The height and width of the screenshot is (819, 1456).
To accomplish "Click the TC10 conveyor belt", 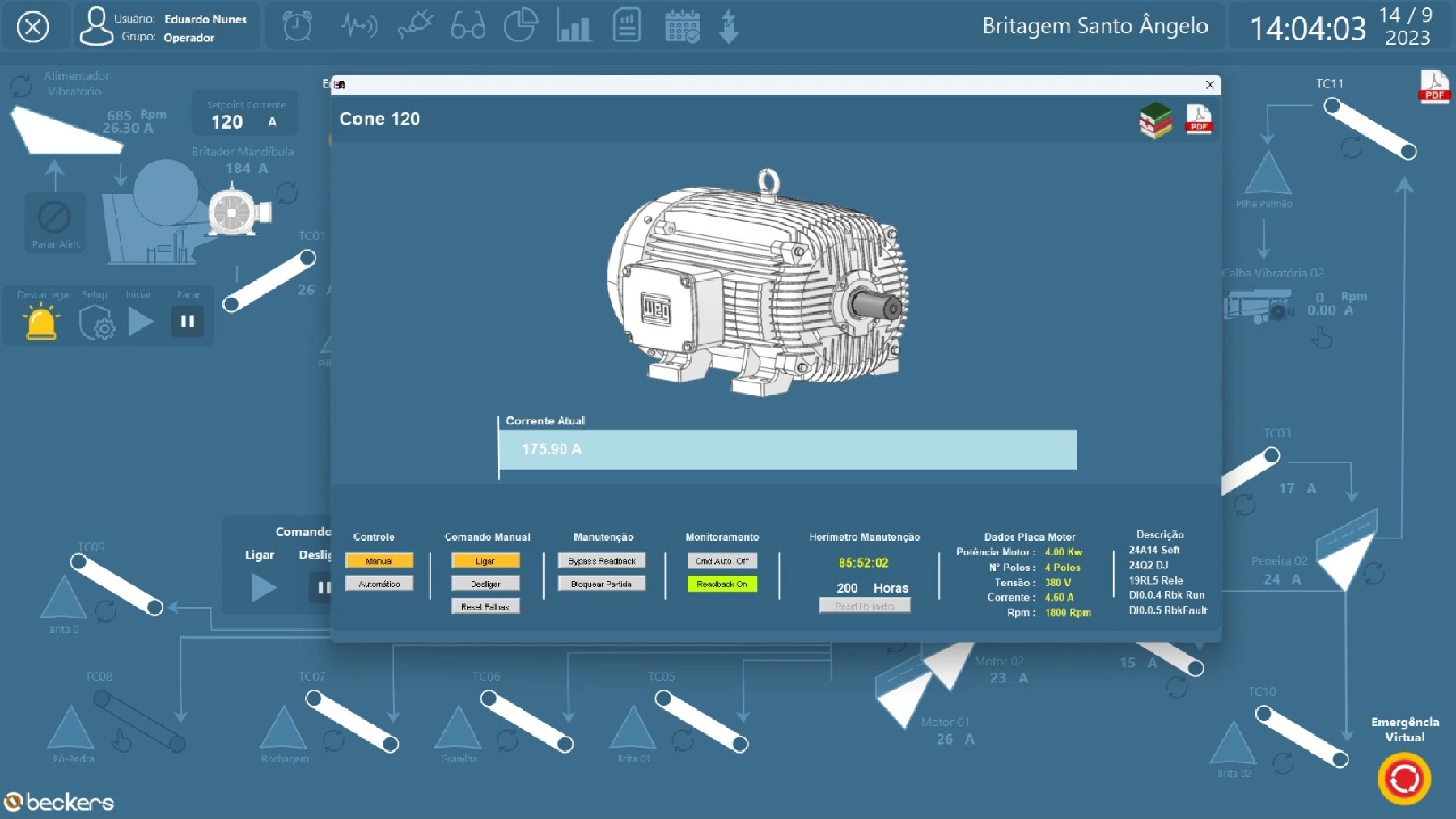I will coord(1302,737).
